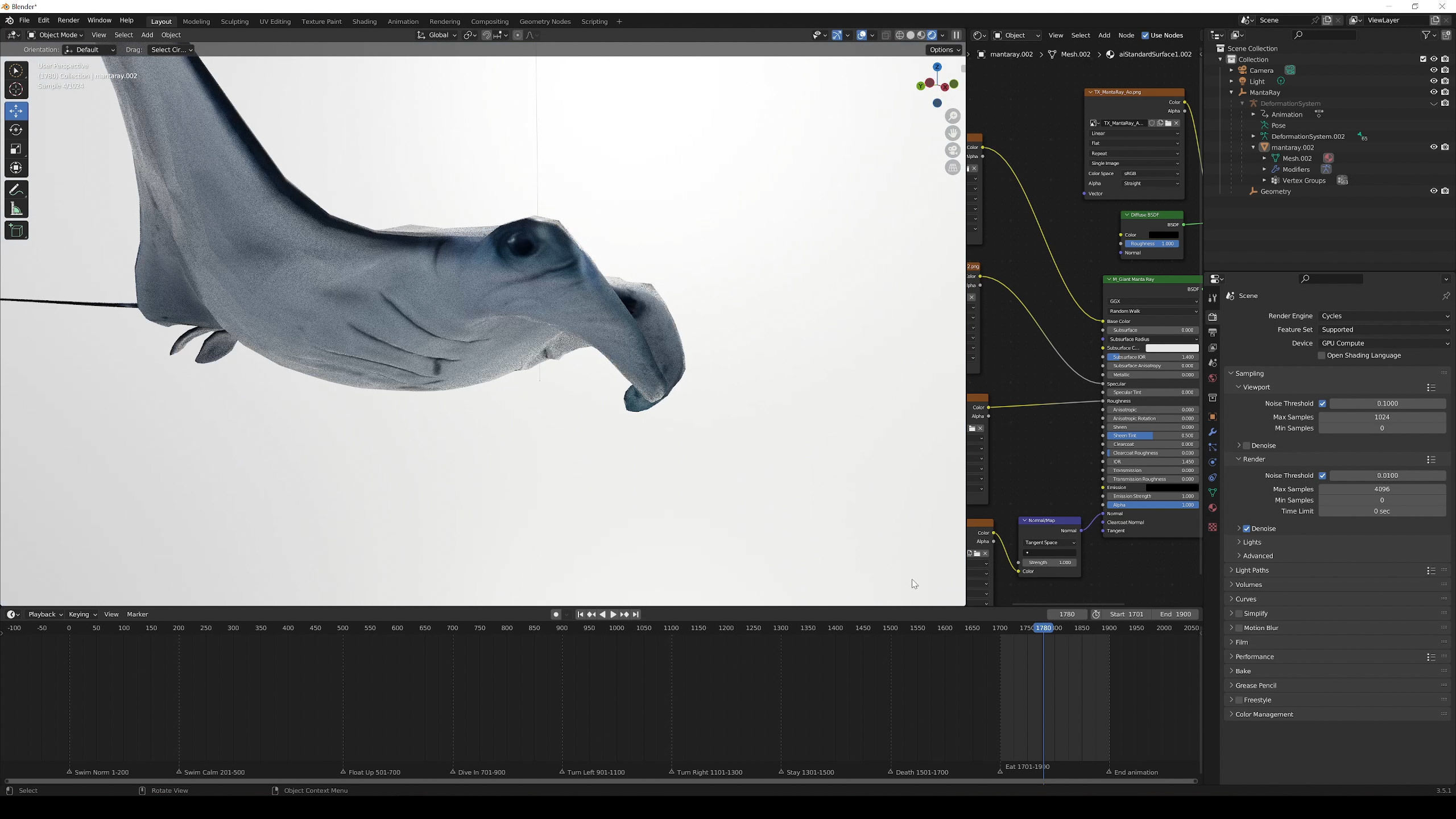Disable viewport Noise Threshold checkbox

[x=1322, y=404]
